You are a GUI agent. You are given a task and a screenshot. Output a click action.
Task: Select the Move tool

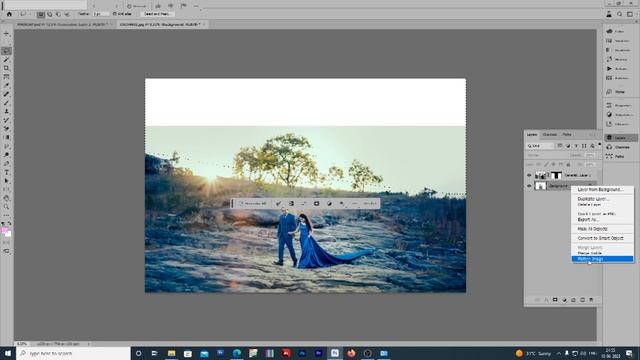pos(6,33)
